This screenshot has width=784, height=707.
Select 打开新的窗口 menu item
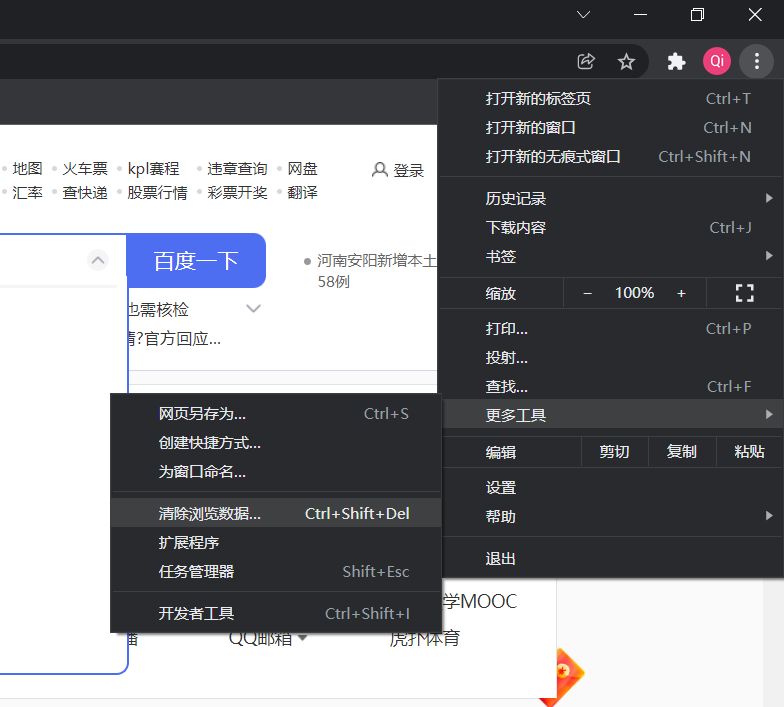(610, 128)
